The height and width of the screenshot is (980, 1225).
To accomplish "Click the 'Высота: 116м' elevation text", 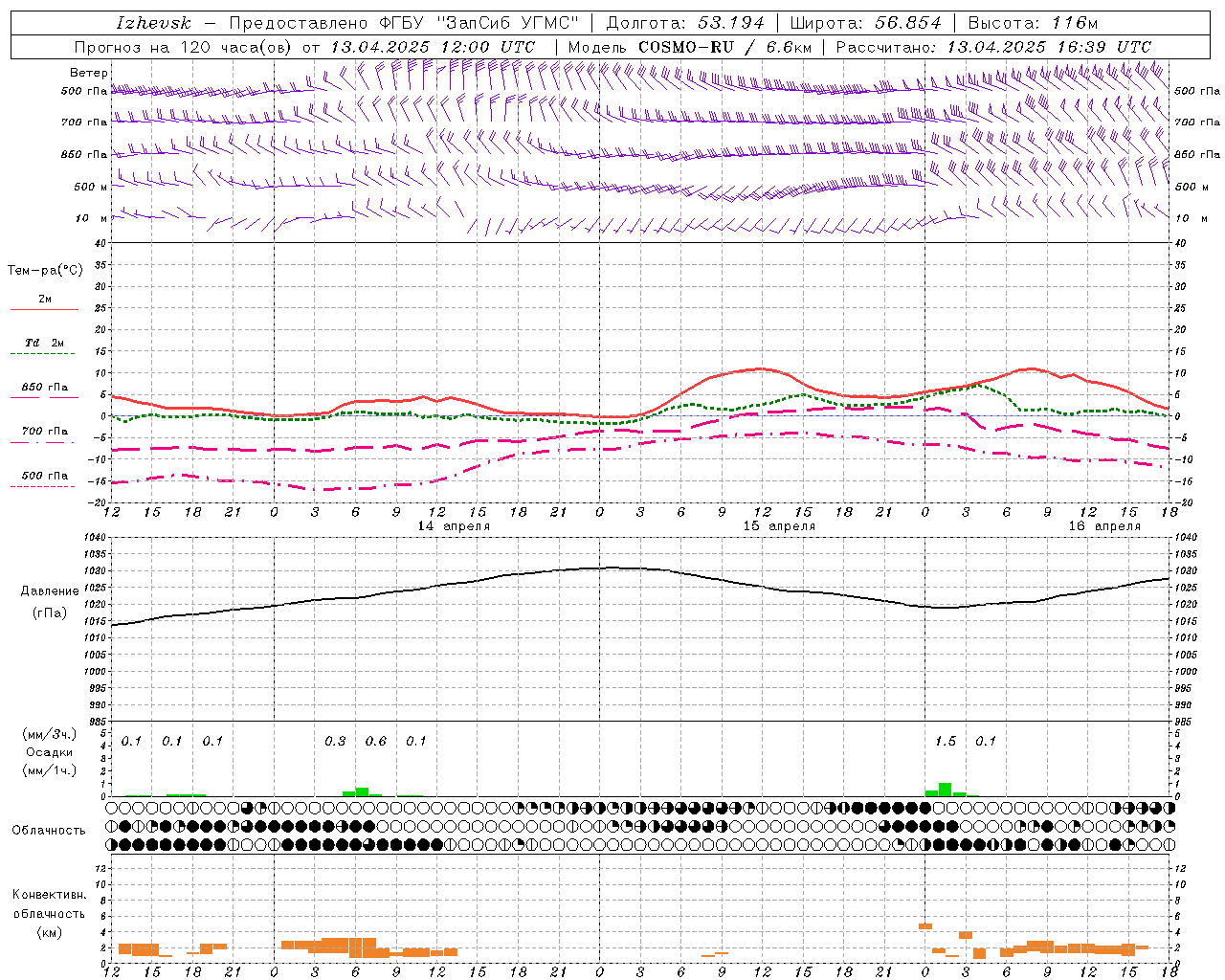I will [x=1033, y=23].
